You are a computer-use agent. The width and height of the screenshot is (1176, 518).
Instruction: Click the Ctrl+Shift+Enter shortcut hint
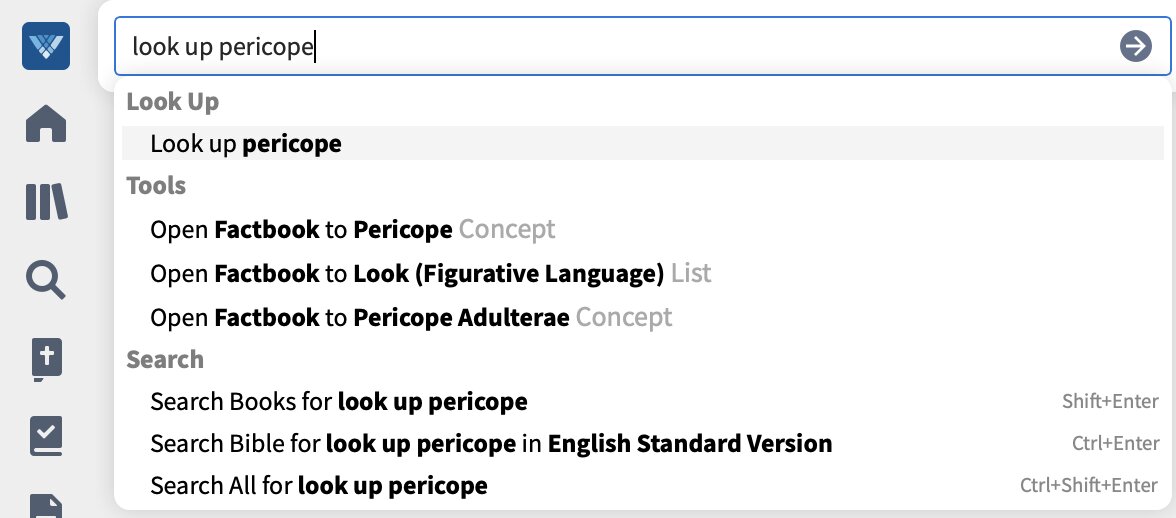1089,486
